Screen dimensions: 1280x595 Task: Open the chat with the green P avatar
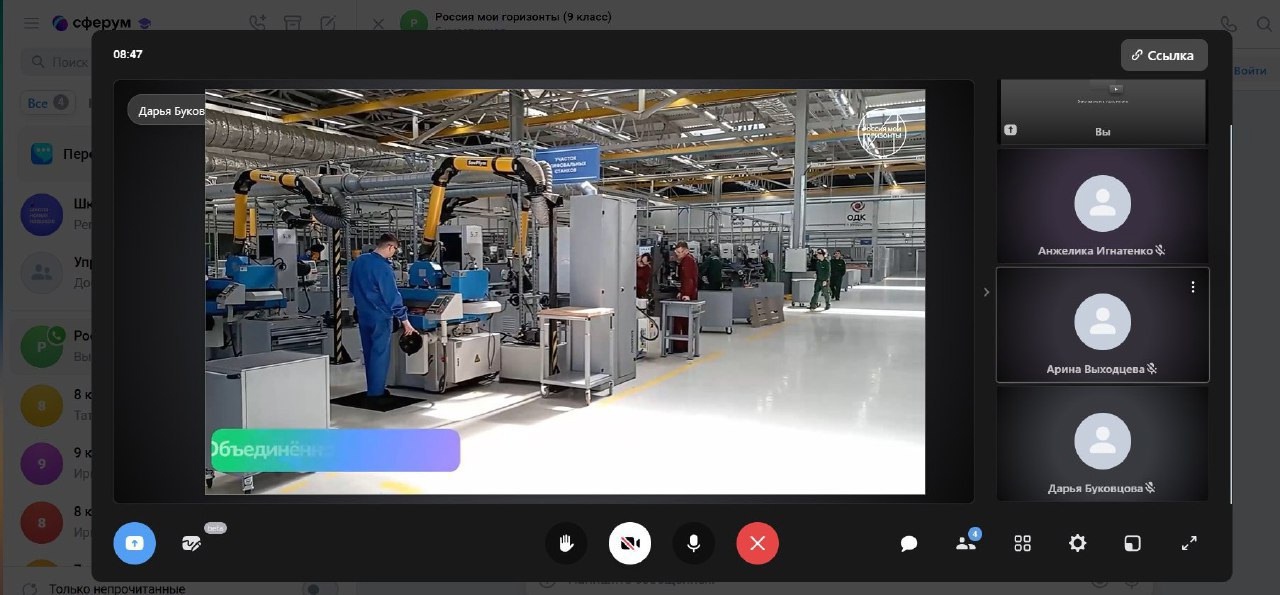pos(42,345)
